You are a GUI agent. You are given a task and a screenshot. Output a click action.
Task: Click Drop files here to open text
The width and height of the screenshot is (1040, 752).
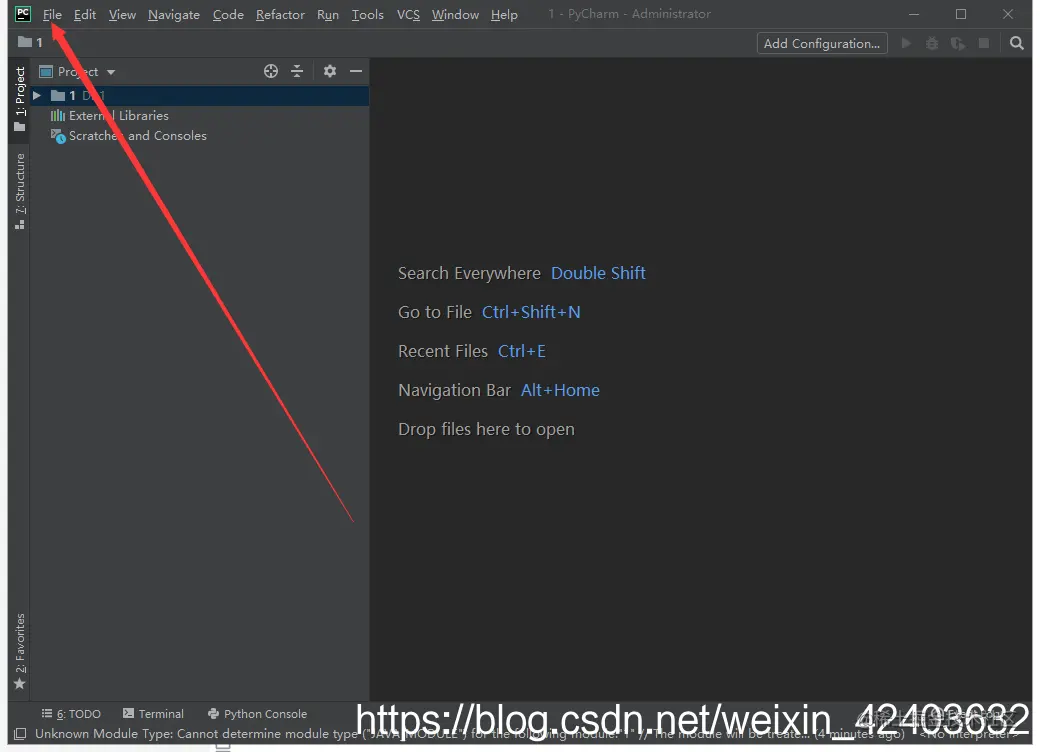pos(486,430)
